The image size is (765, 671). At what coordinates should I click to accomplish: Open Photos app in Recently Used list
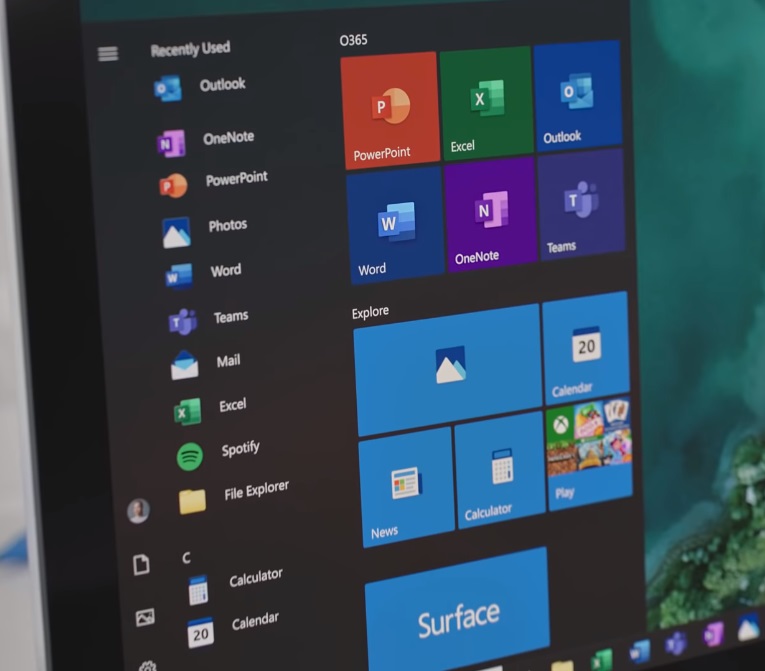point(205,230)
